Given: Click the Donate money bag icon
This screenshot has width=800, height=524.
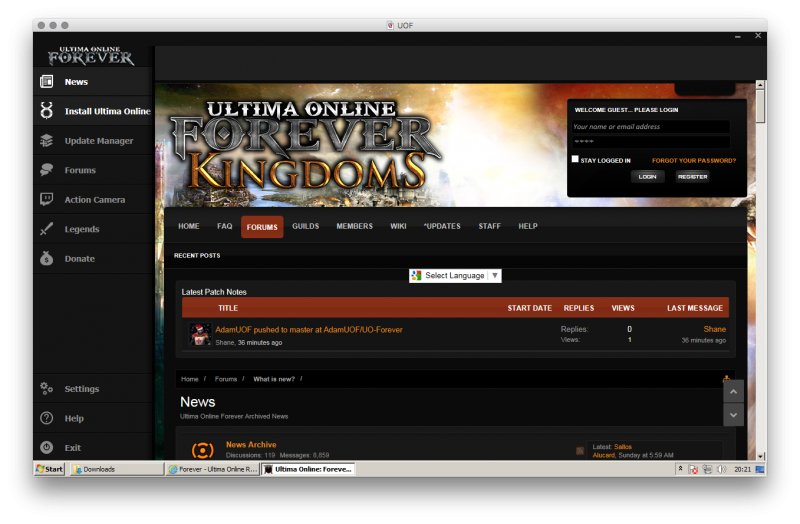Looking at the screenshot, I should coord(46,258).
